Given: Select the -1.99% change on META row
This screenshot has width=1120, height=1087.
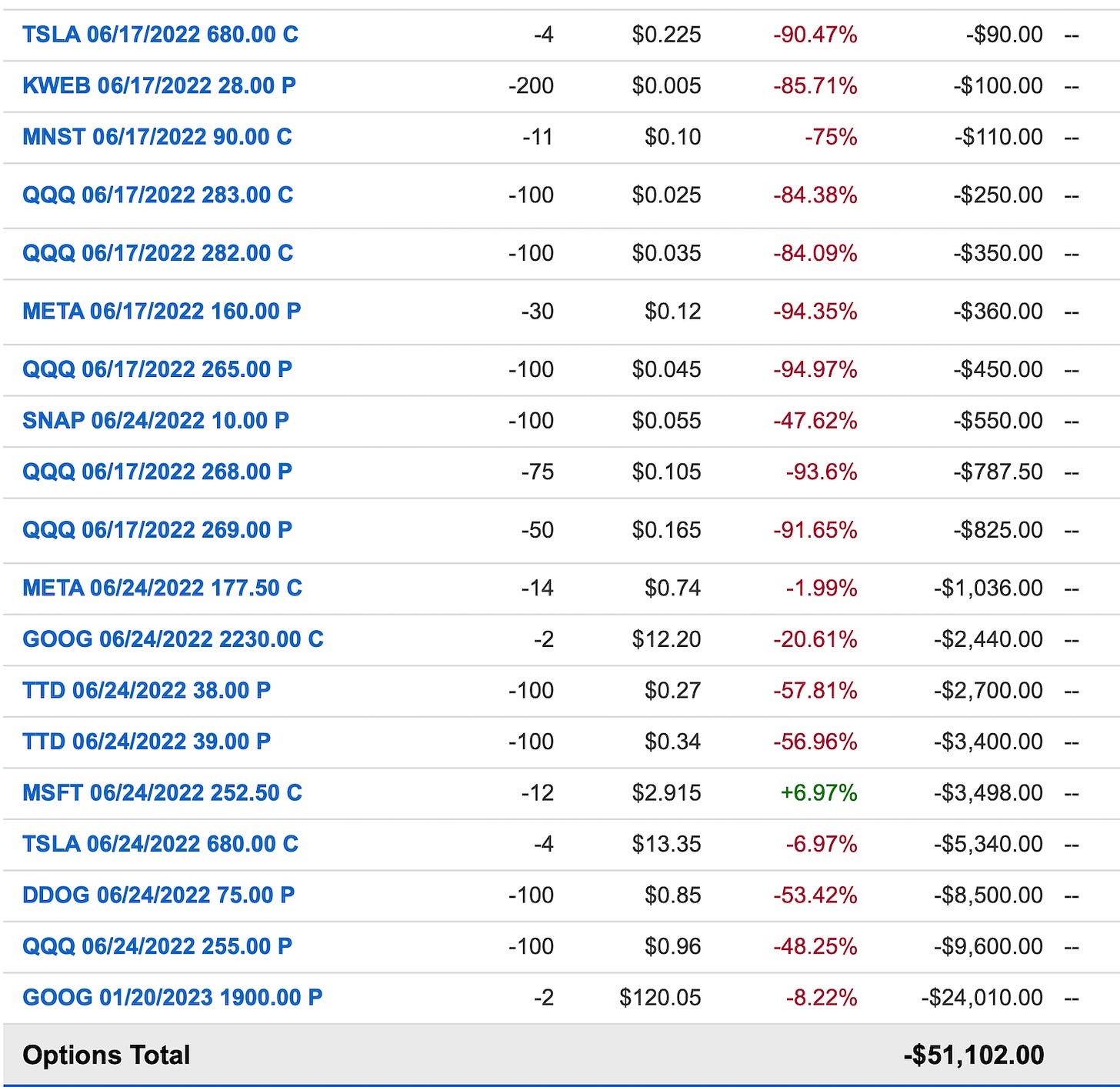Looking at the screenshot, I should 822,589.
